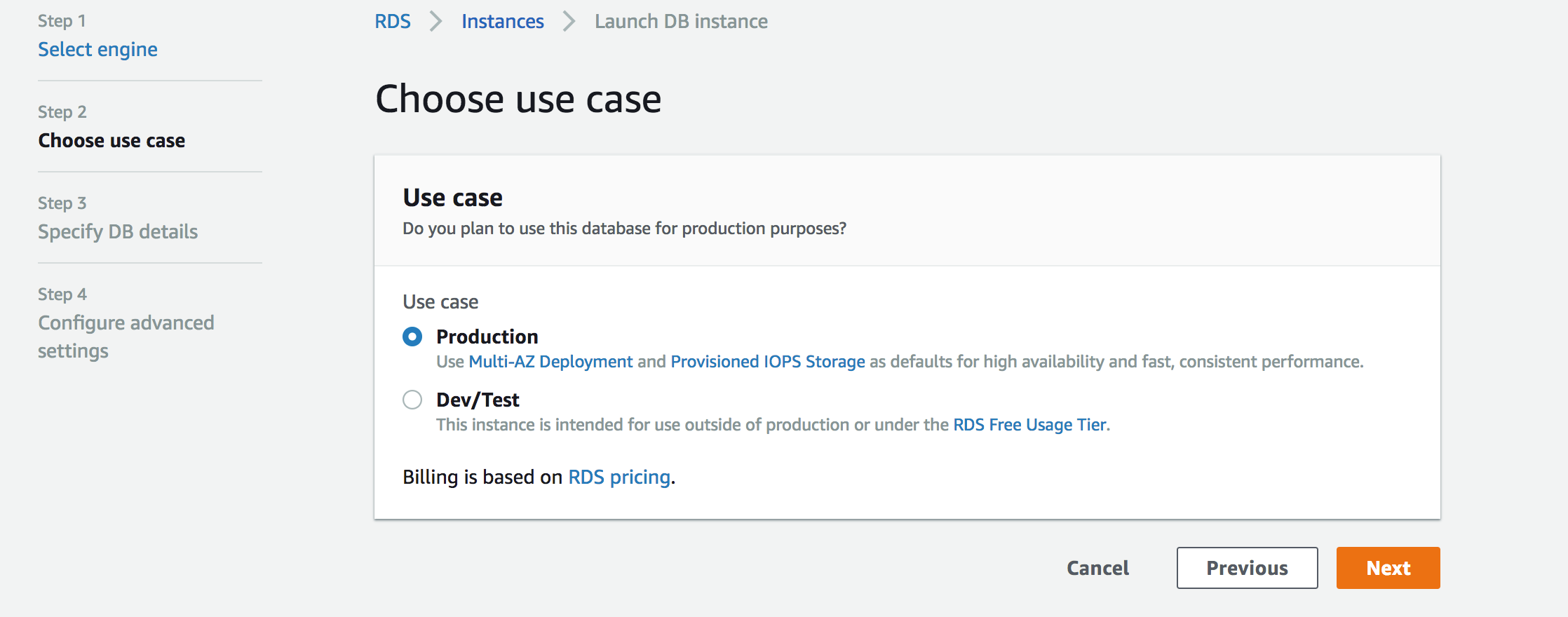Cancel the DB instance launch
Viewport: 1568px width, 617px height.
click(1097, 568)
